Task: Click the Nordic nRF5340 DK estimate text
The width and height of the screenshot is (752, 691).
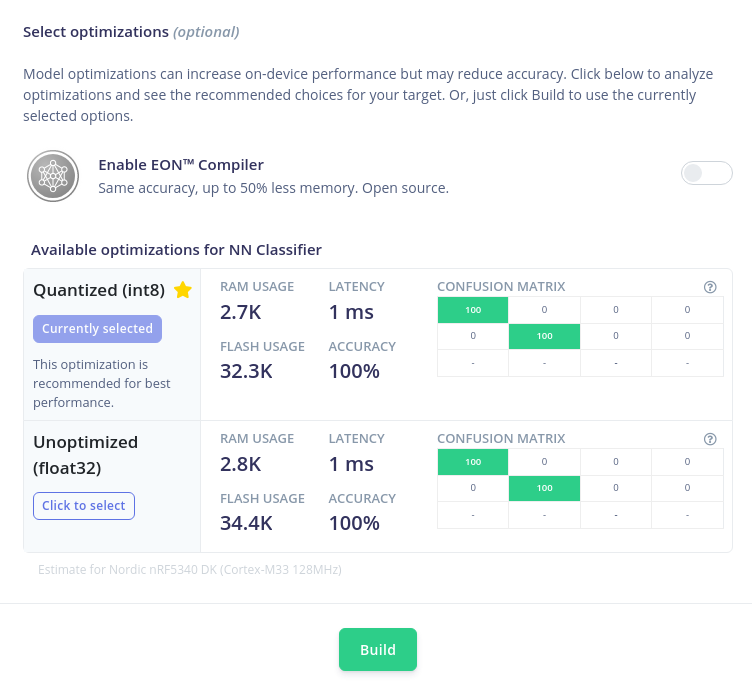Action: [190, 570]
